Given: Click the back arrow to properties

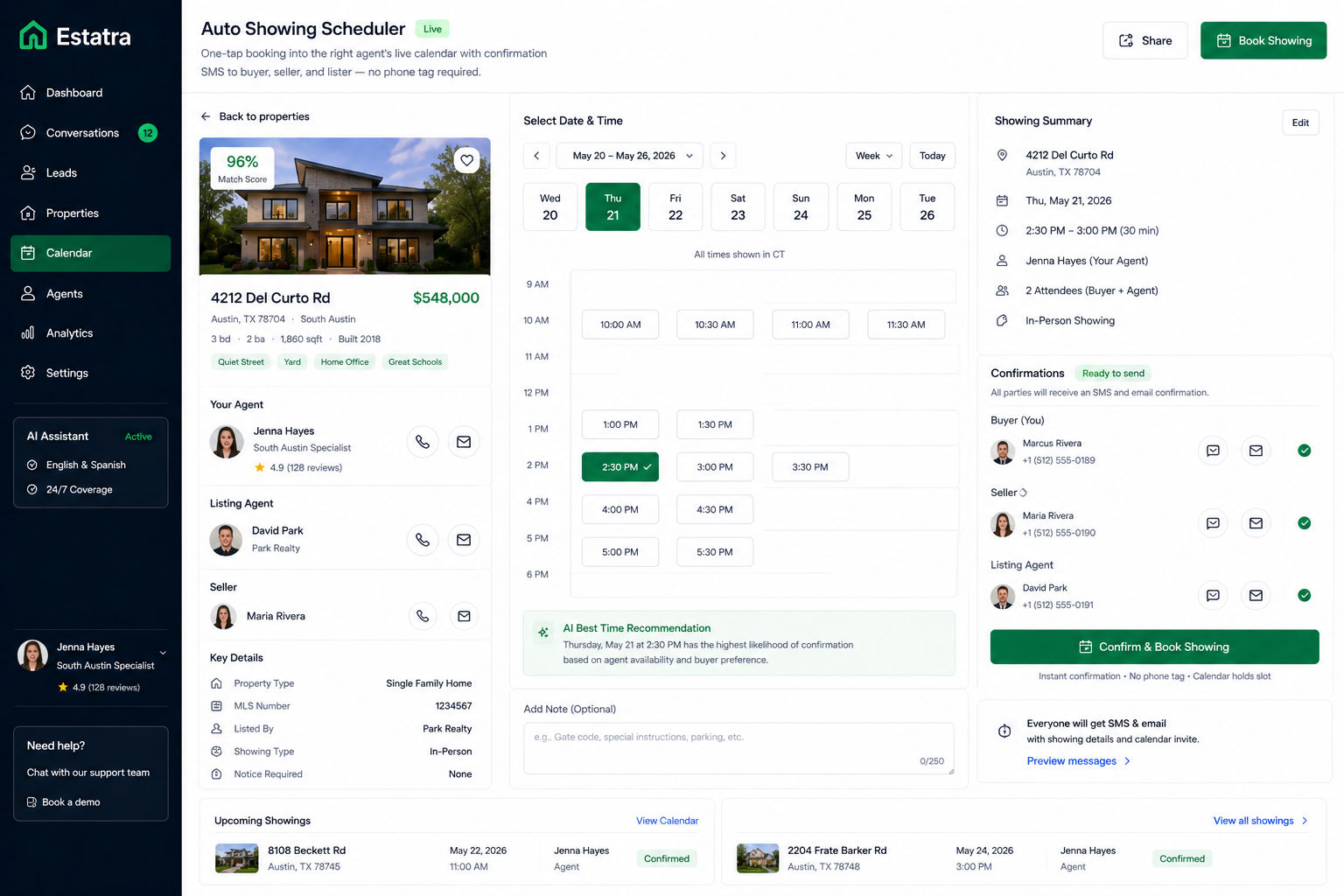Looking at the screenshot, I should click(x=206, y=116).
